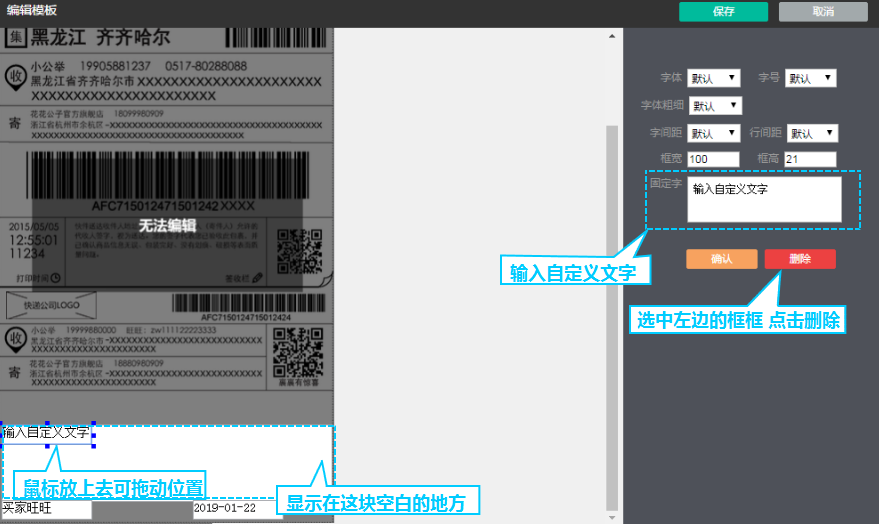Select the 2019-01-22 date field on template

(238, 509)
